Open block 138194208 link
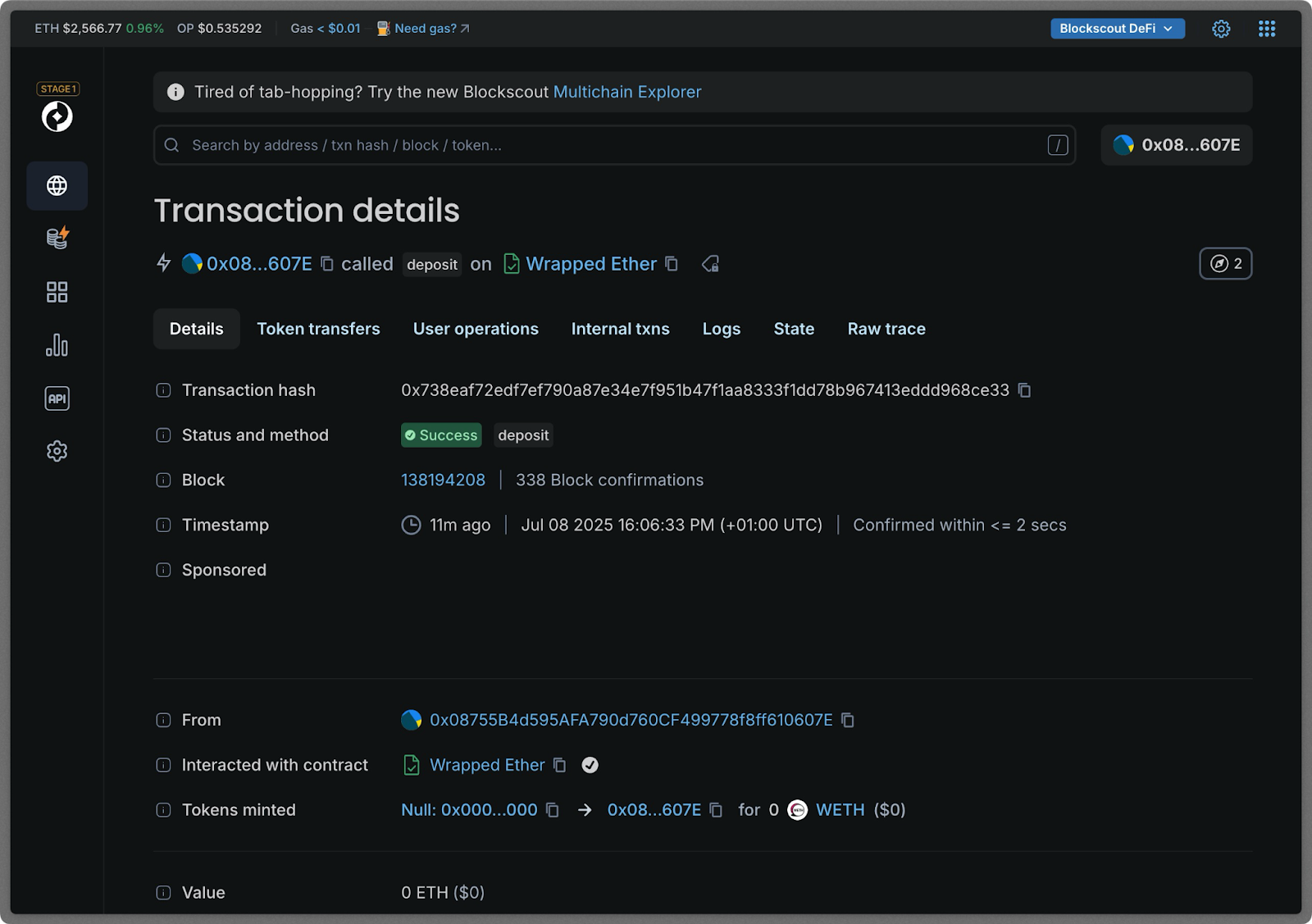1312x924 pixels. click(x=443, y=480)
